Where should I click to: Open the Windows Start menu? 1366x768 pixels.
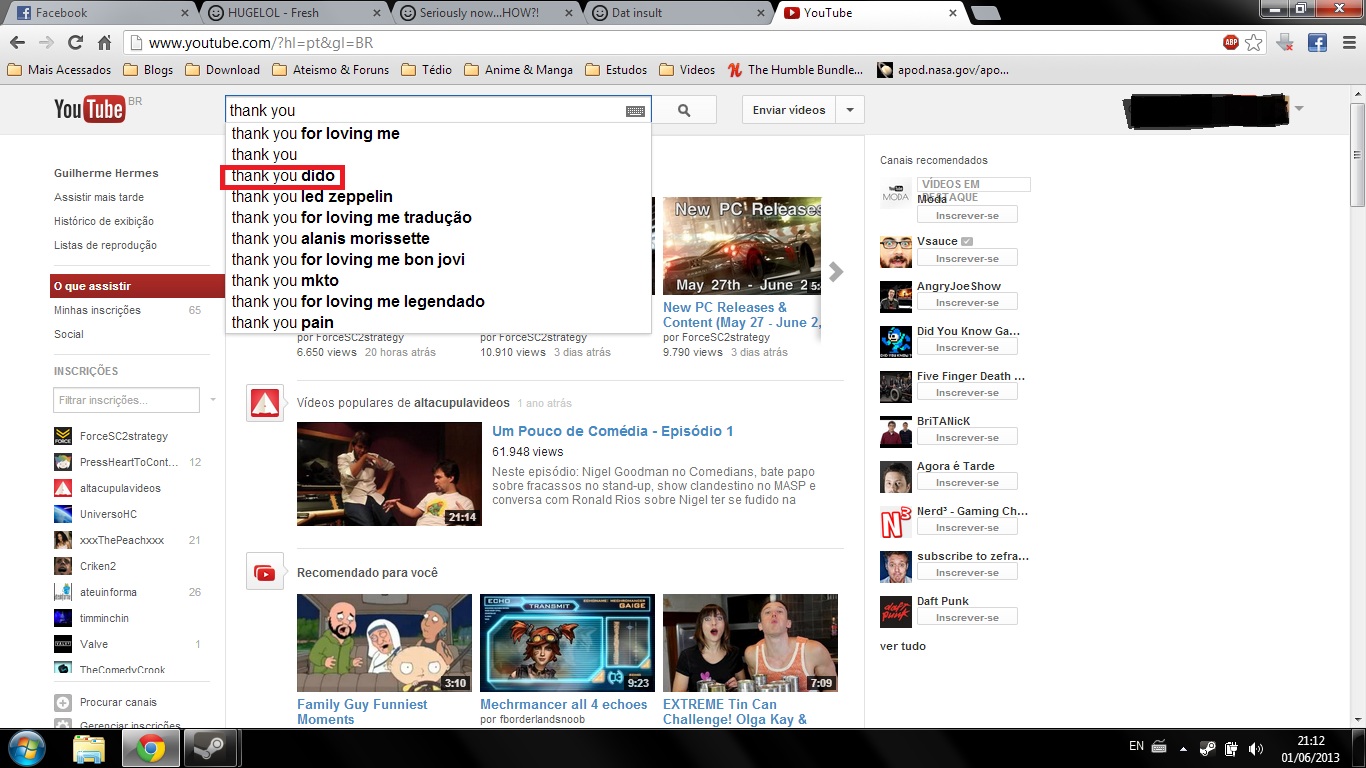[x=25, y=747]
